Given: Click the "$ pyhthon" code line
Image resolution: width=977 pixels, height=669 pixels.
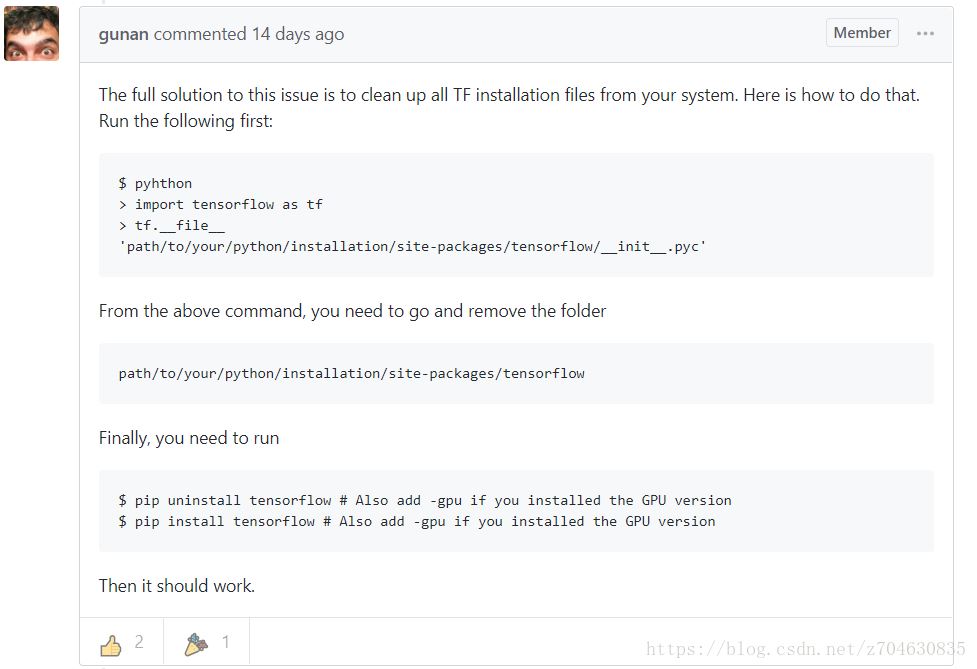Looking at the screenshot, I should (x=155, y=183).
